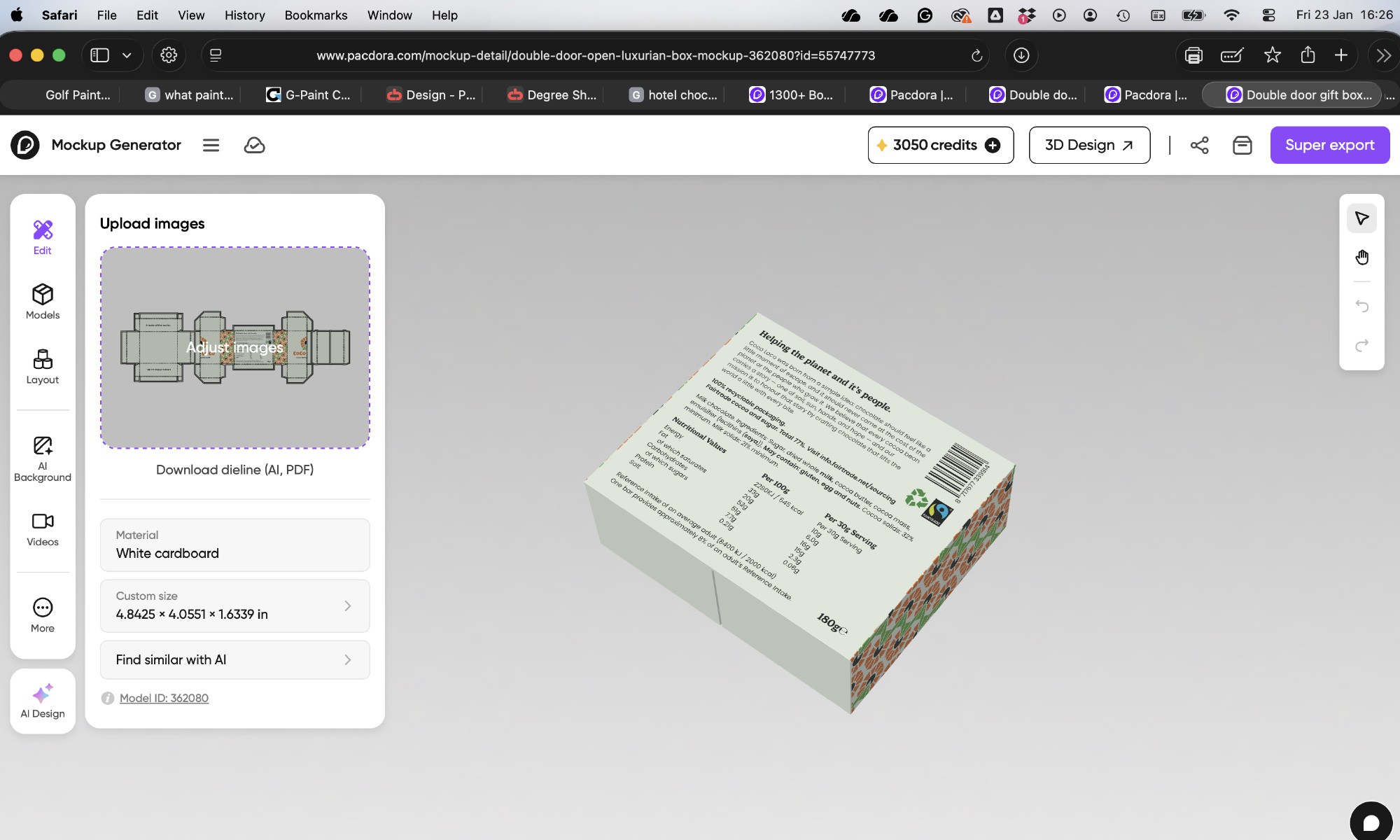Expand Find similar with AI
Screen dimensions: 1400x840
click(234, 659)
